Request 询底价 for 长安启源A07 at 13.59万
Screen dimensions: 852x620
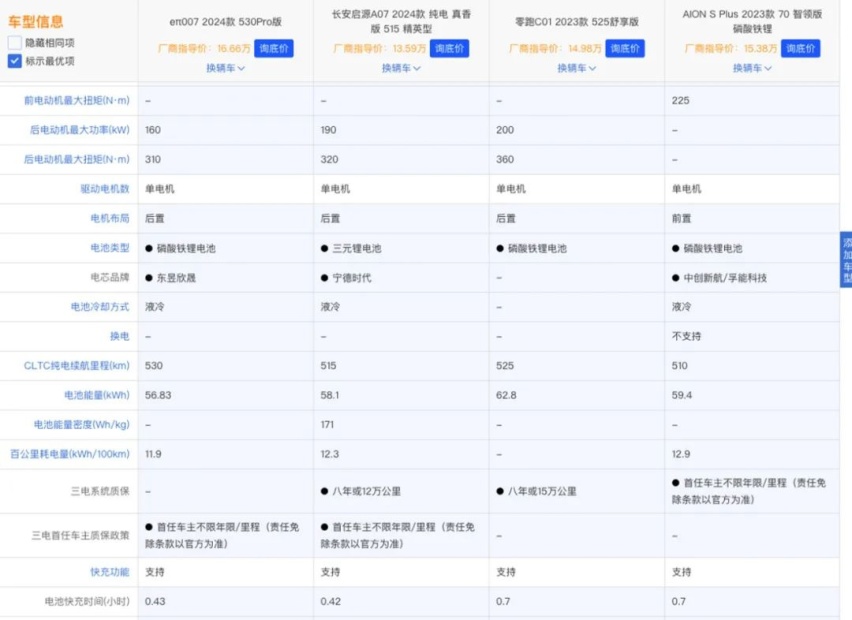click(x=449, y=48)
